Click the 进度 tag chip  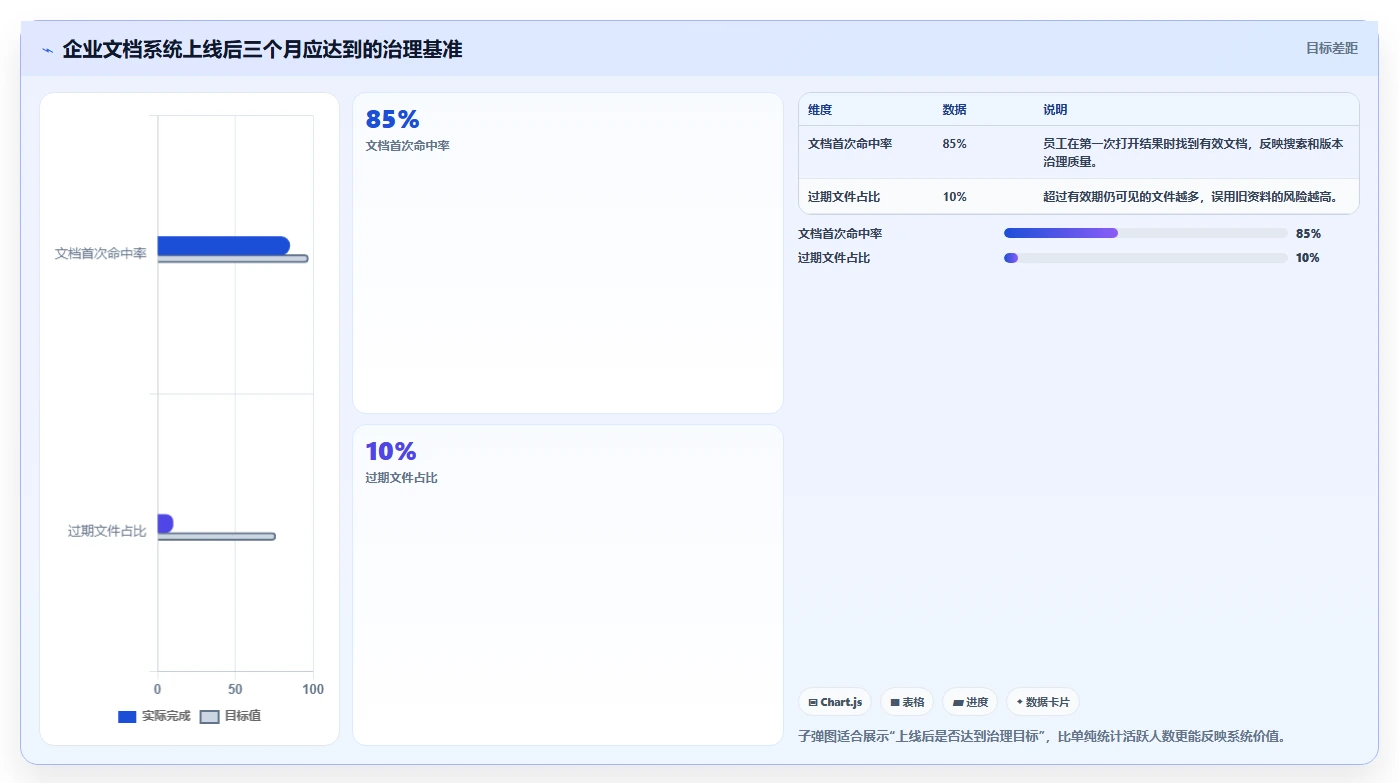pos(970,702)
